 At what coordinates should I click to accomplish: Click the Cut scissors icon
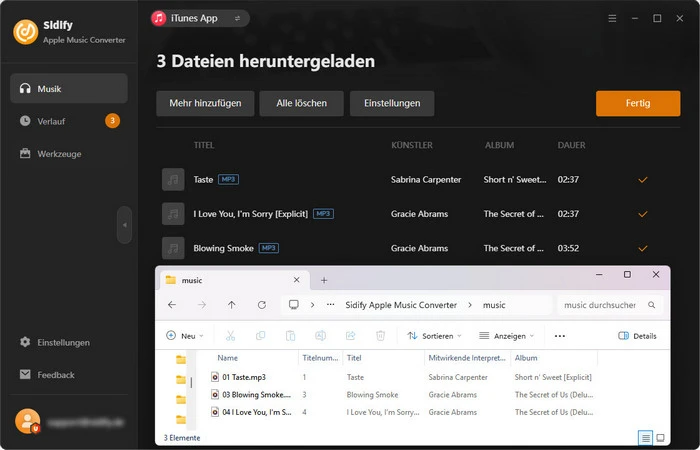(x=230, y=336)
